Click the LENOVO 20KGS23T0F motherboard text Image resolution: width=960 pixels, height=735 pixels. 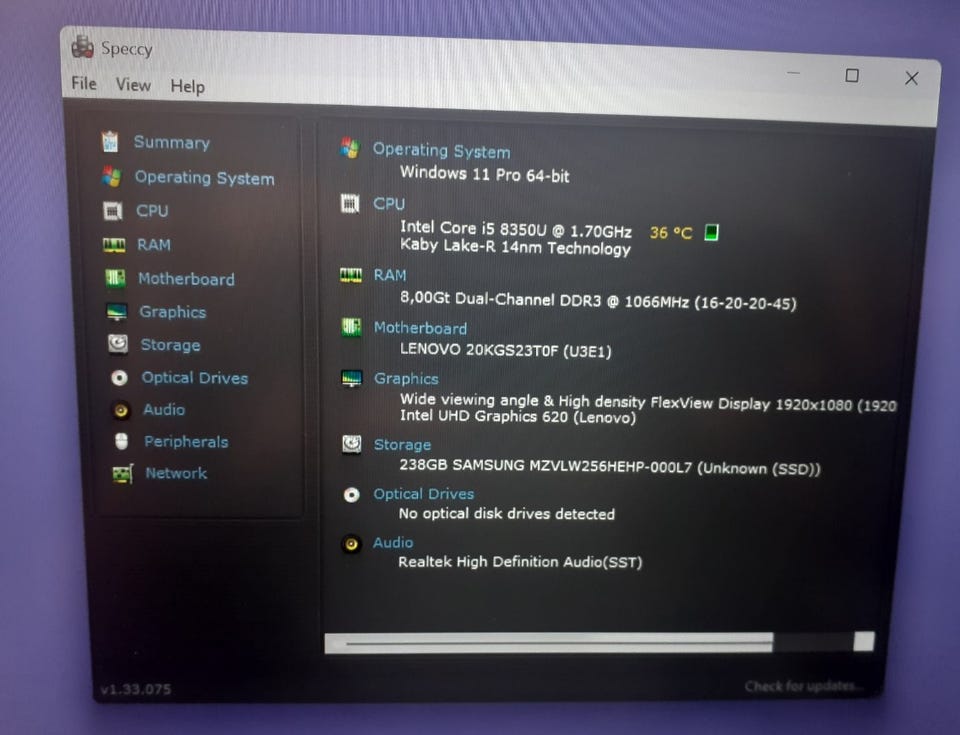(506, 350)
